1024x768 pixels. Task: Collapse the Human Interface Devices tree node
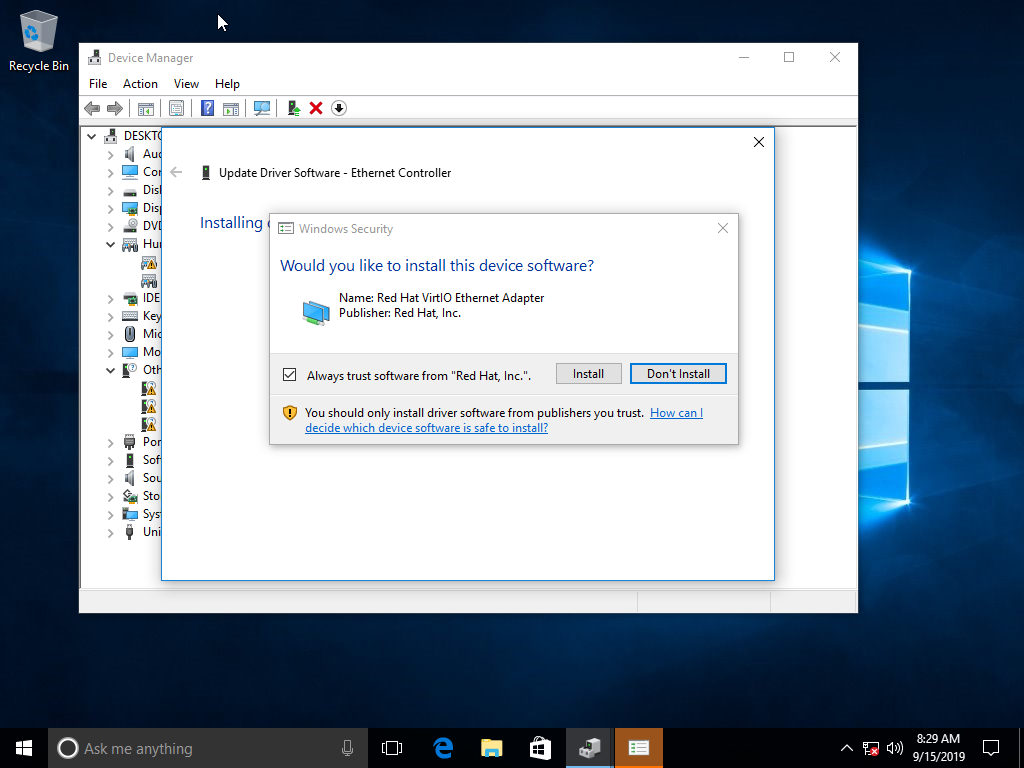111,244
